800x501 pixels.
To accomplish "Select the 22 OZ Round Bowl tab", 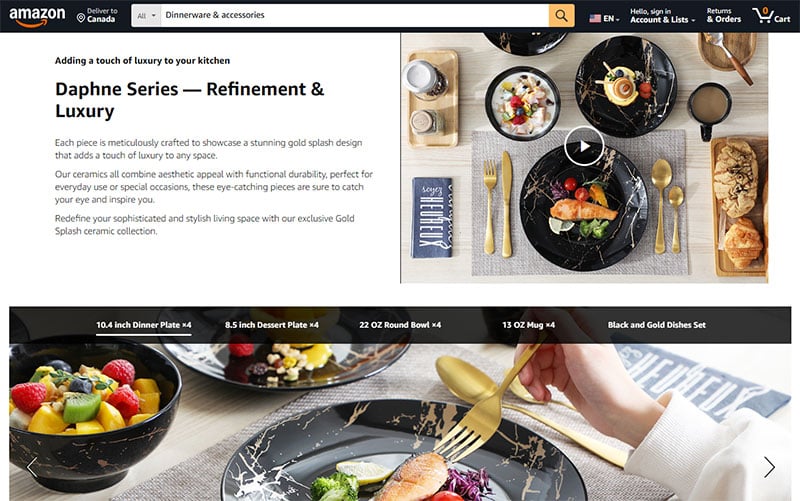I will coord(400,325).
